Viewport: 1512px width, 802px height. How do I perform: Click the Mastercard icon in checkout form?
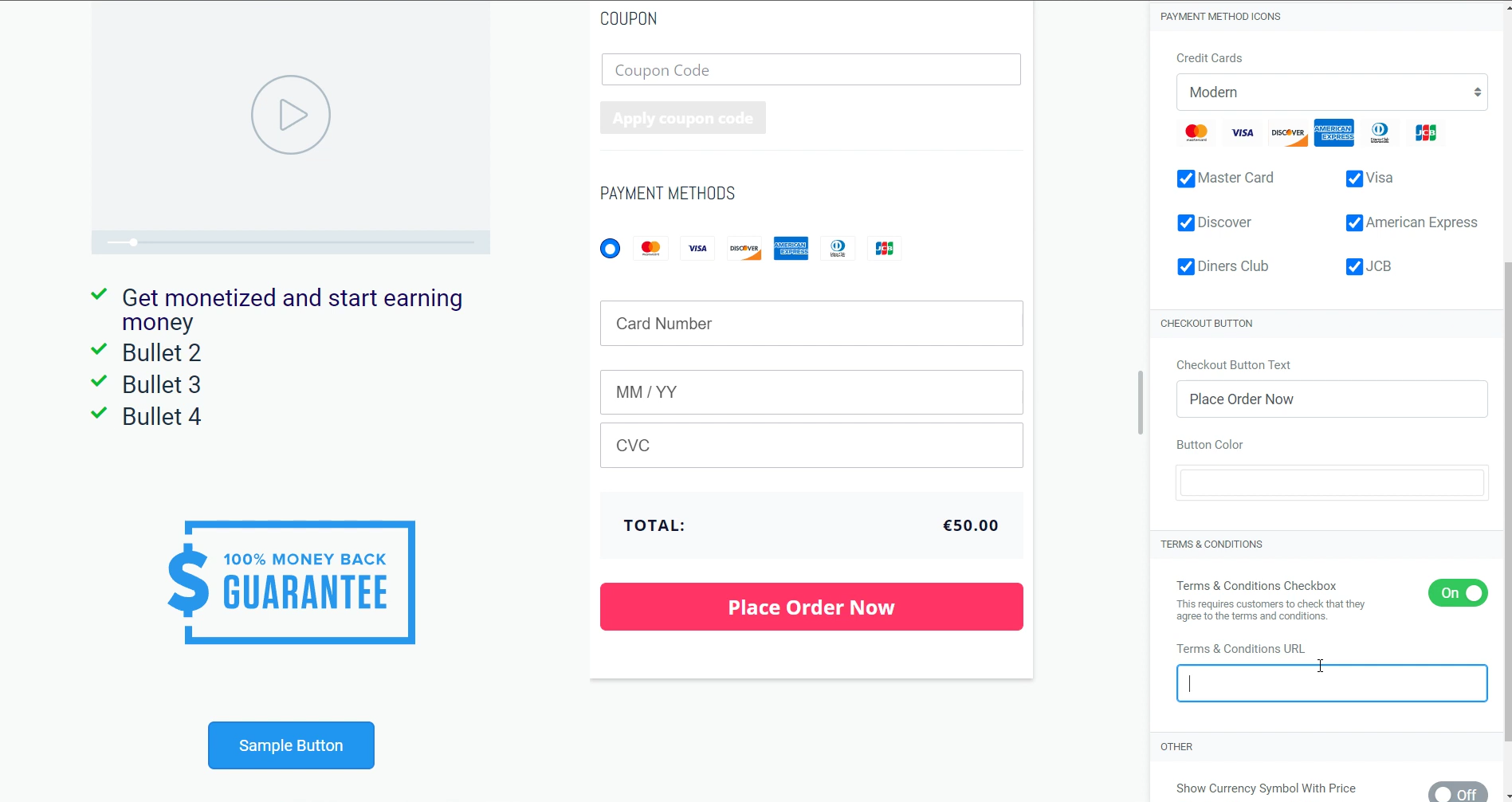(650, 248)
